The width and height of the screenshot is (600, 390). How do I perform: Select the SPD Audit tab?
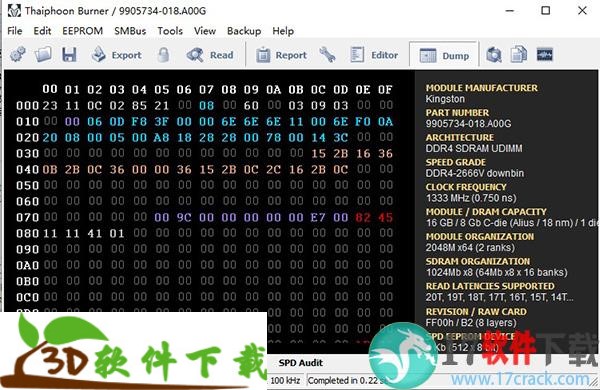300,362
